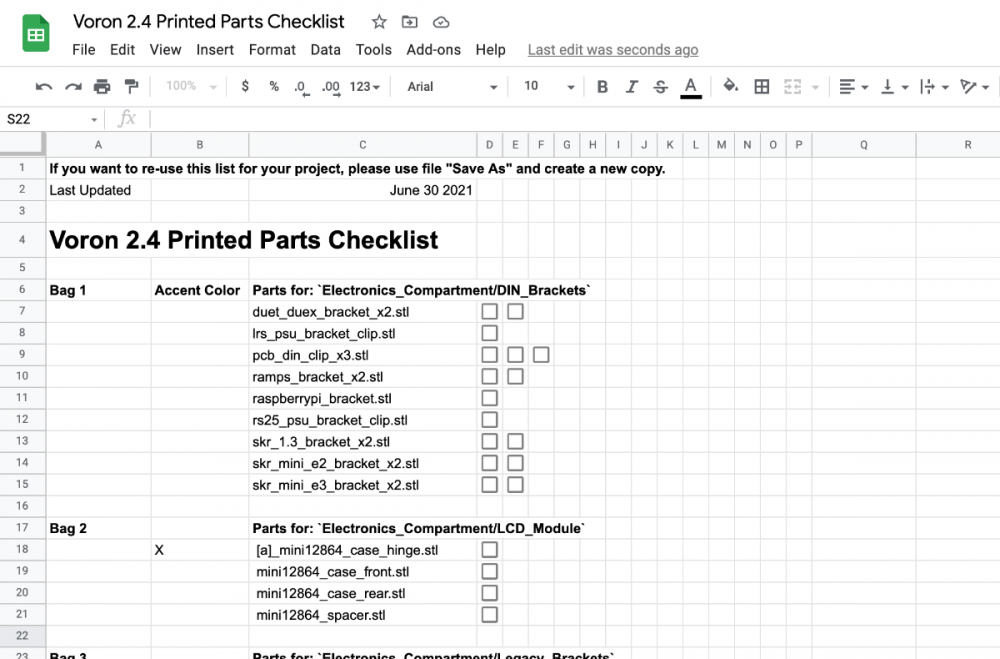
Task: Open the View menu
Action: click(x=165, y=50)
